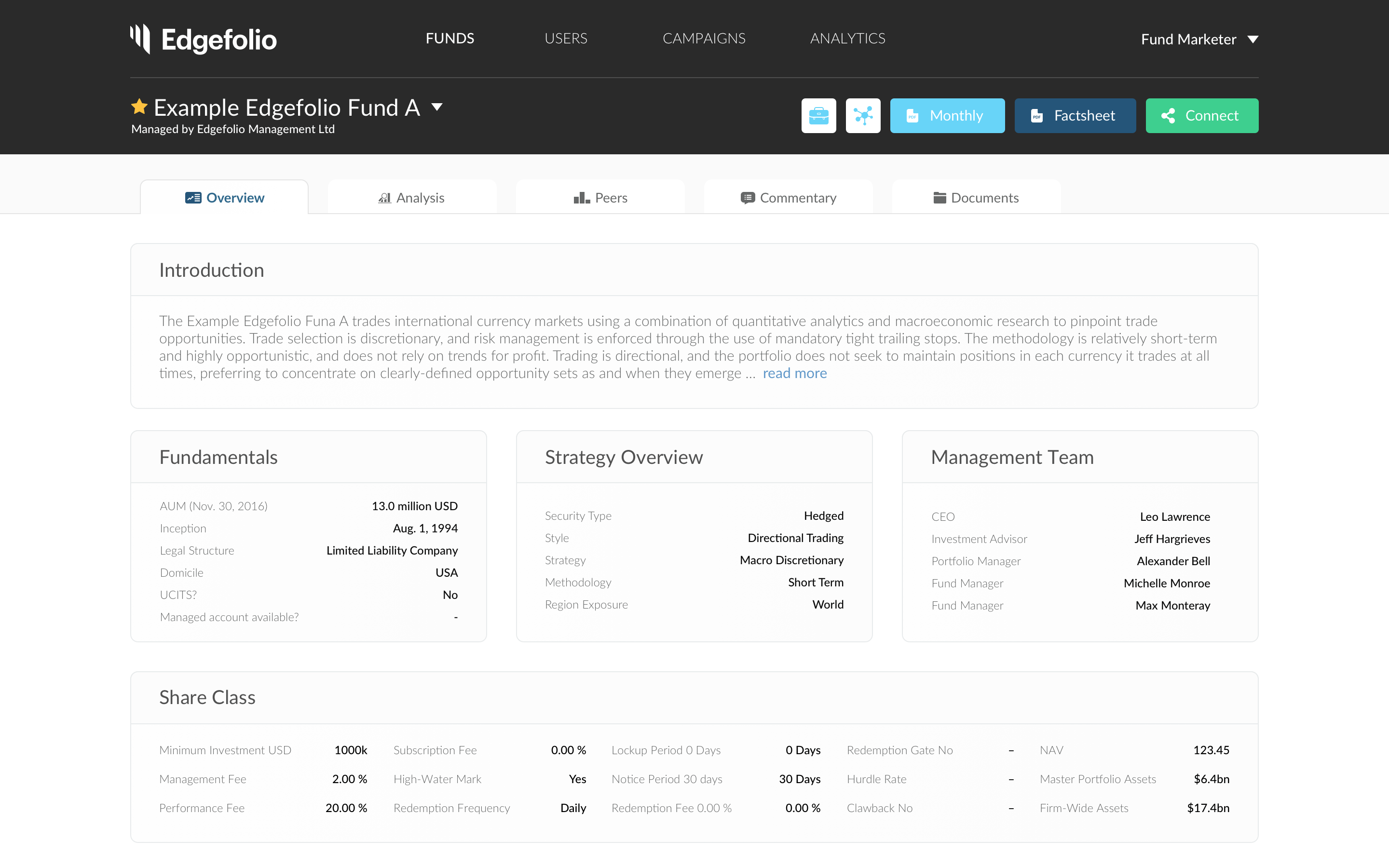Click the Commentary speech bubble icon

click(x=747, y=198)
